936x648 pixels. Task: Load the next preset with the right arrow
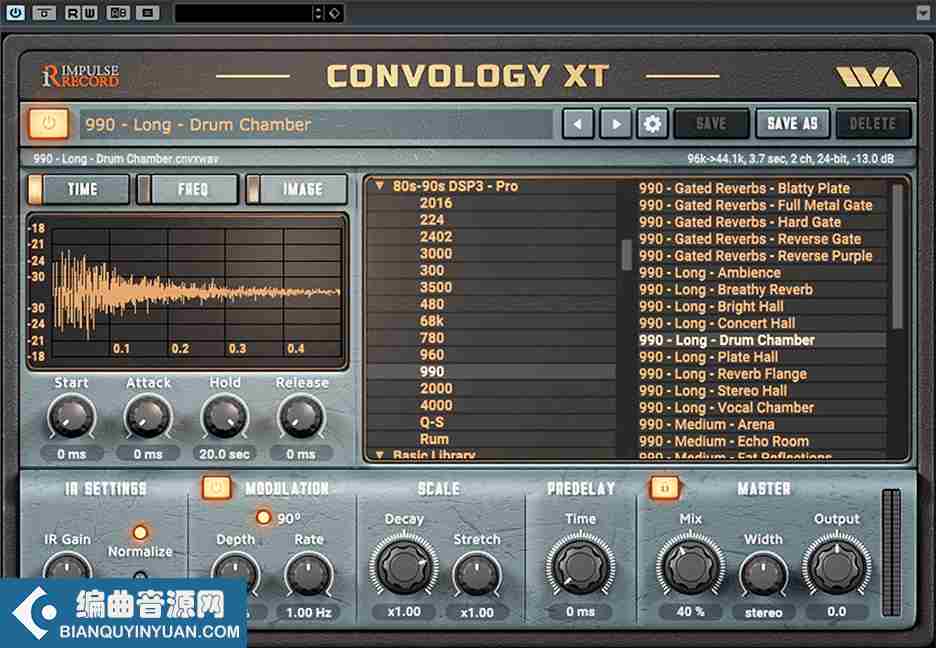pos(615,124)
